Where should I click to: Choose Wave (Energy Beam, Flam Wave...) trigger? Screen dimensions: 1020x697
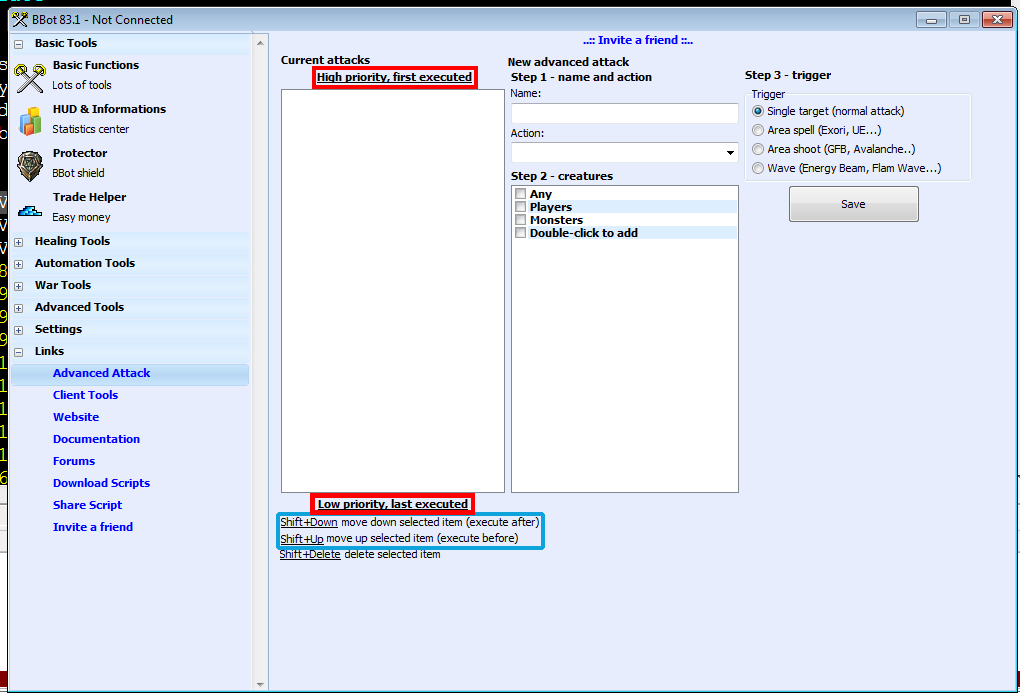(x=758, y=168)
